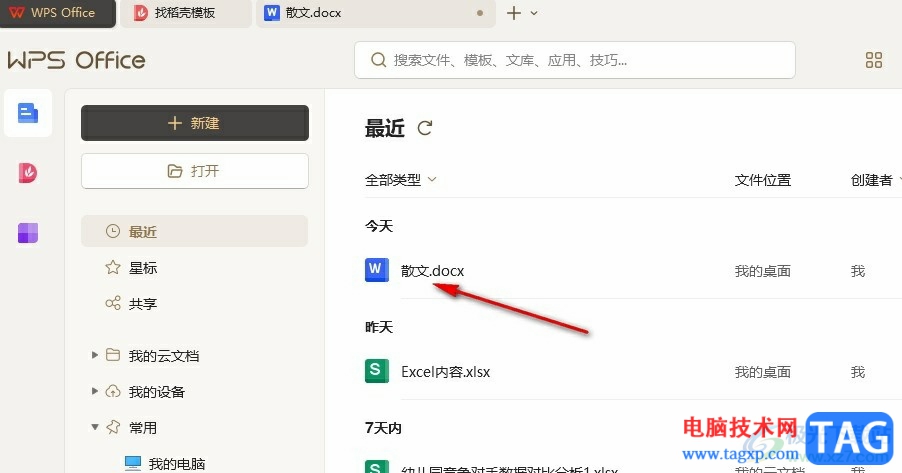Image resolution: width=902 pixels, height=473 pixels.
Task: Open the Docer templates sidebar icon
Action: click(x=28, y=173)
